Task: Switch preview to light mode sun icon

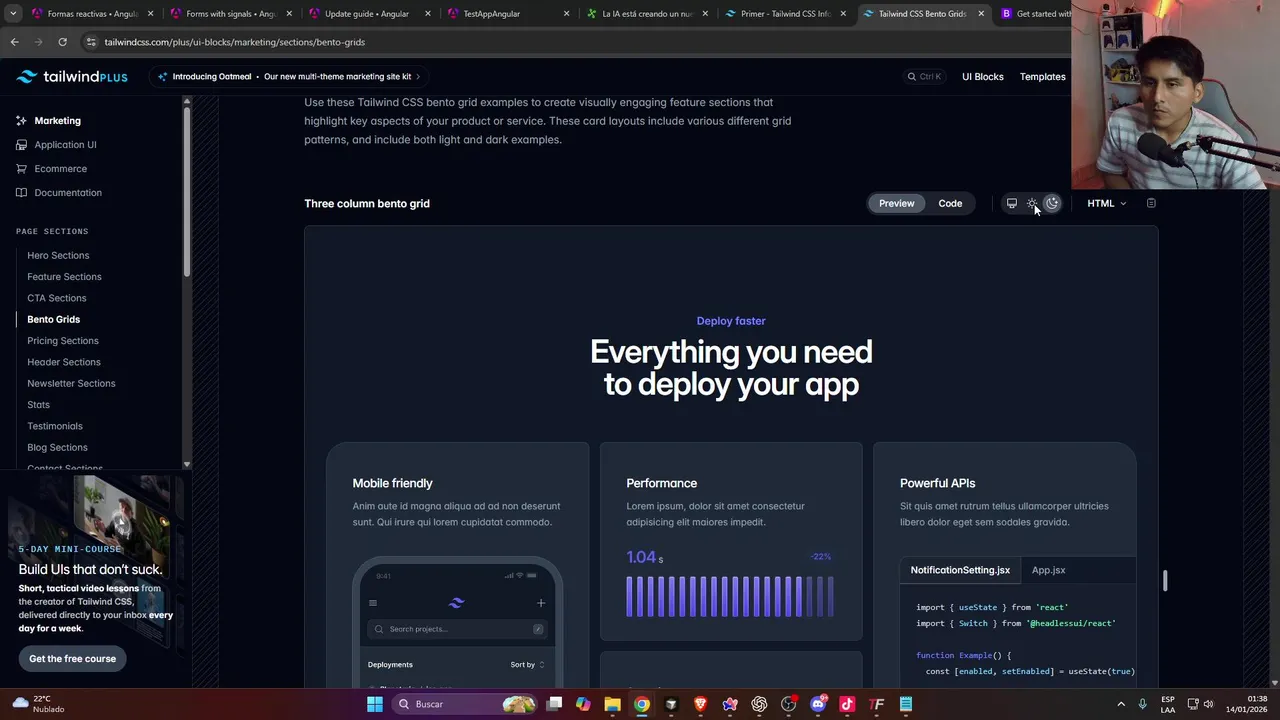Action: (x=1032, y=203)
